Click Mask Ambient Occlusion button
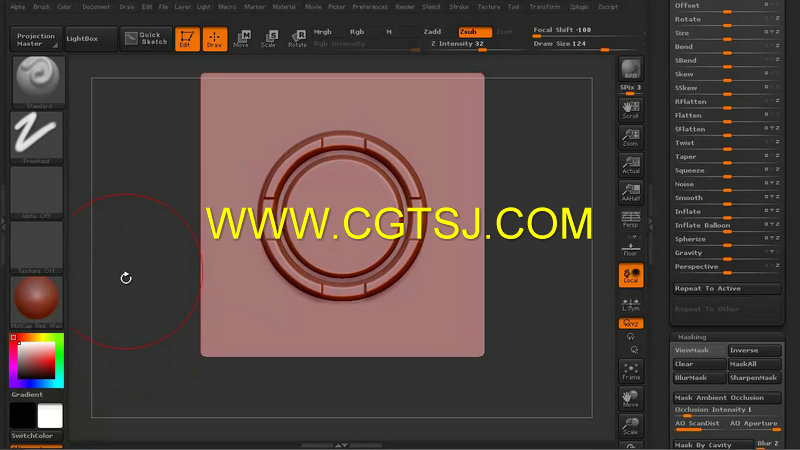 (x=727, y=398)
